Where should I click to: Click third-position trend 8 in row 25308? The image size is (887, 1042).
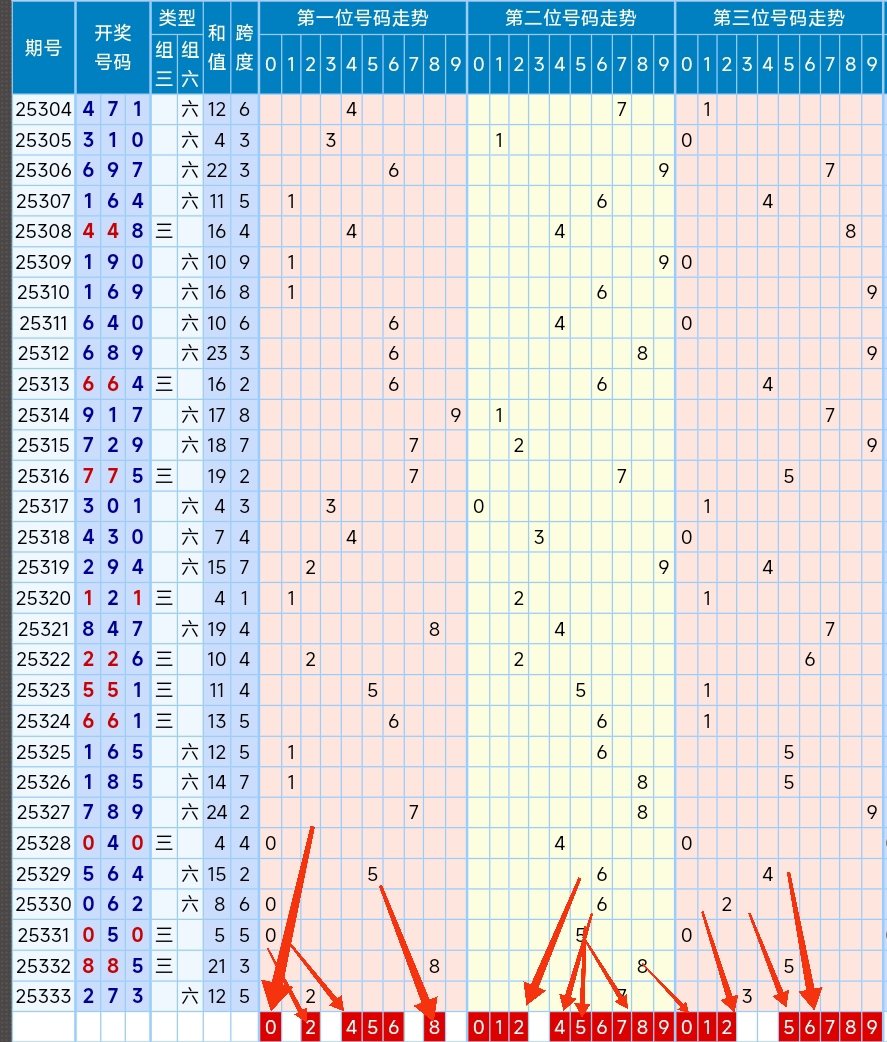[x=850, y=231]
